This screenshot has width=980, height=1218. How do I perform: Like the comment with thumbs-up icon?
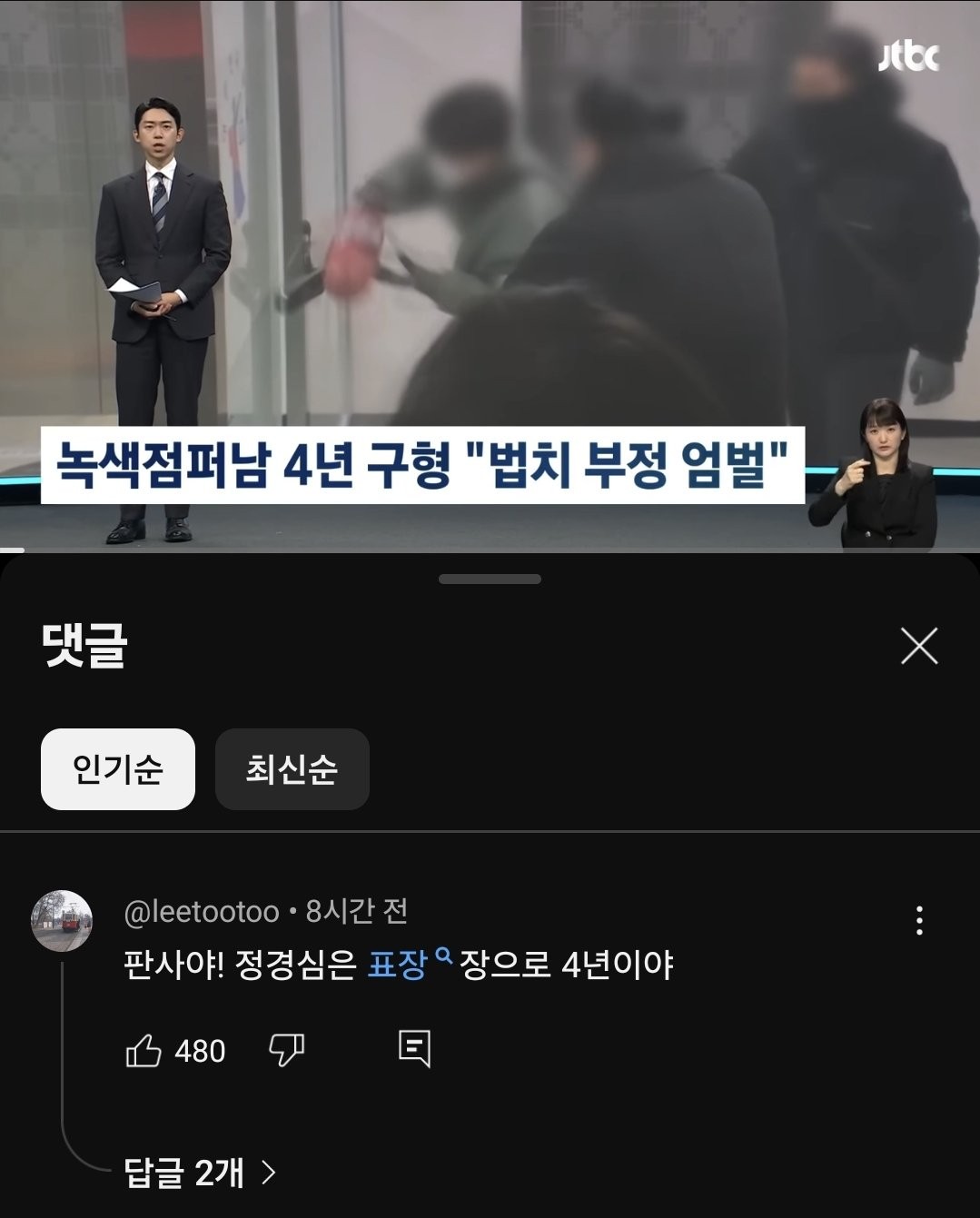click(144, 1051)
